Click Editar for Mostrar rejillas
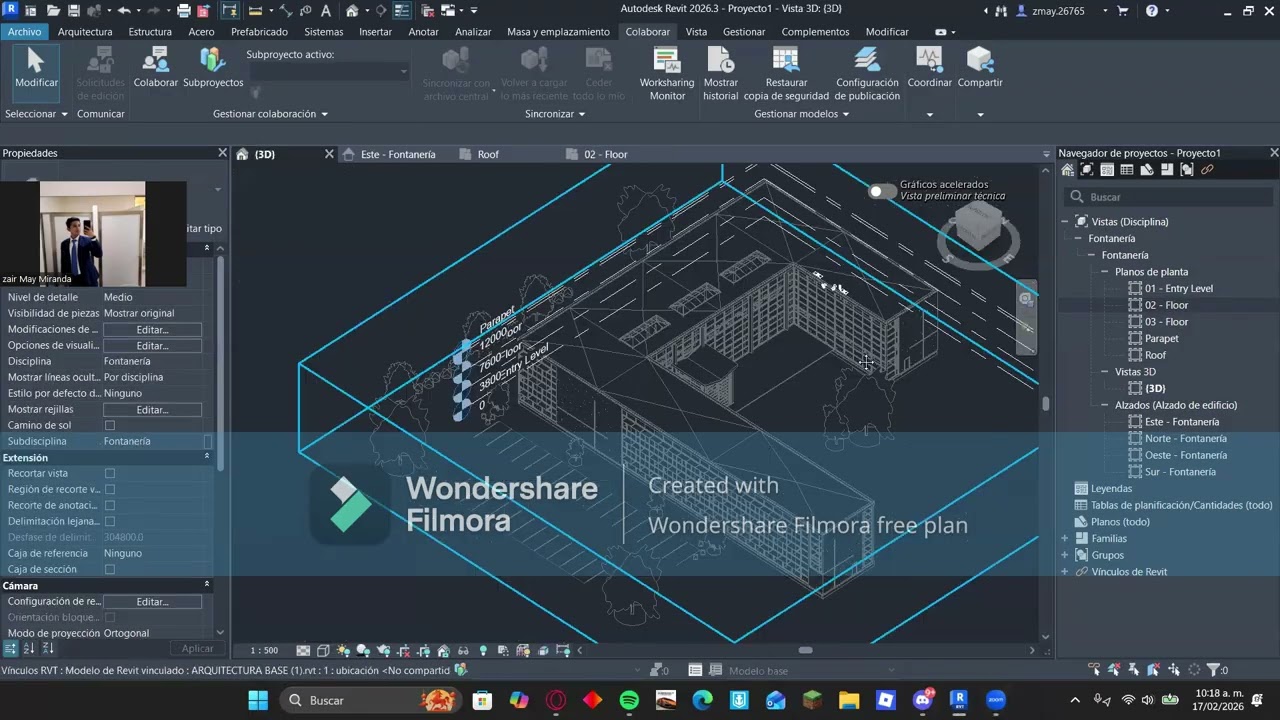Image resolution: width=1280 pixels, height=720 pixels. pyautogui.click(x=152, y=409)
